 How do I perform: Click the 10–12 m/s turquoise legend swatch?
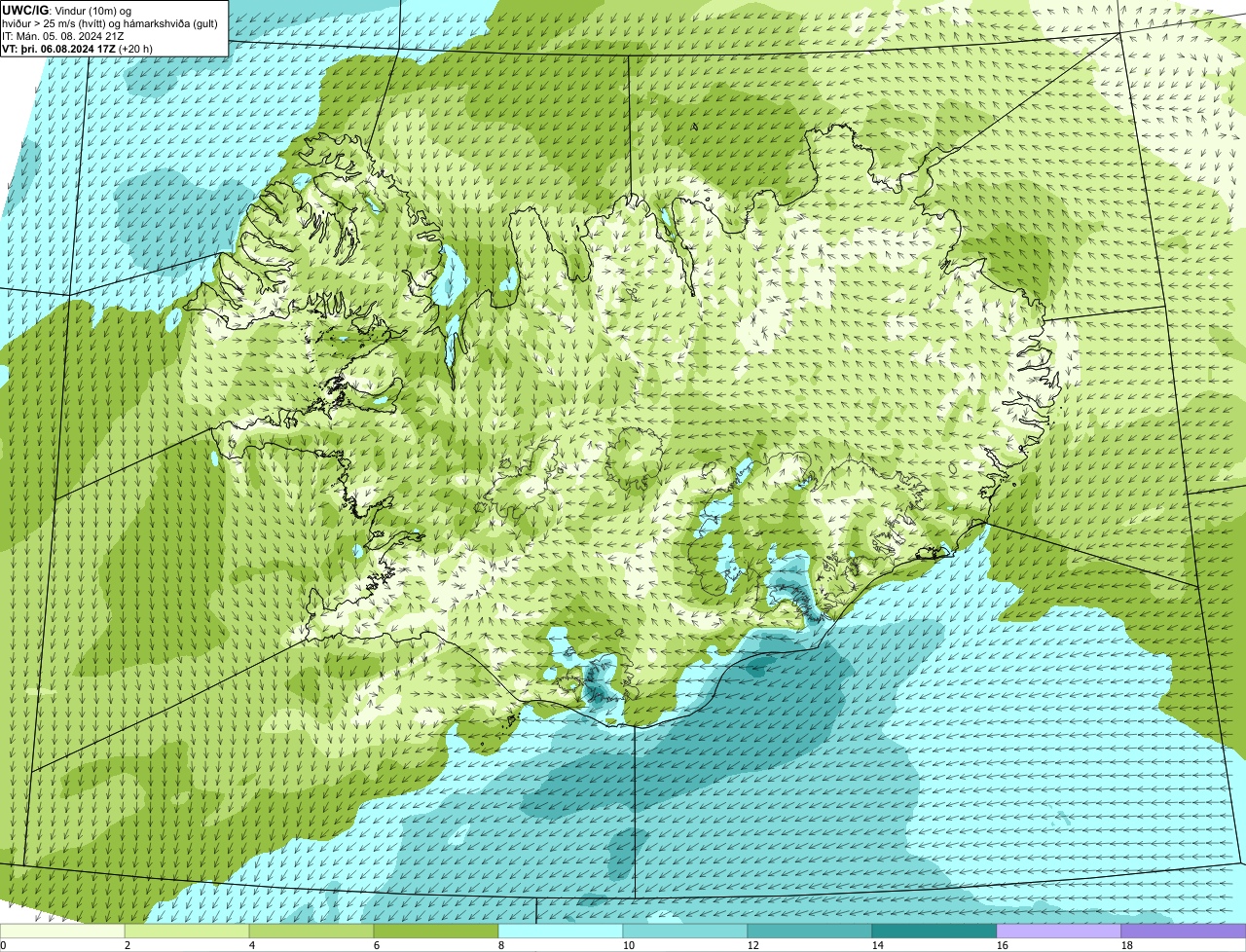[685, 931]
